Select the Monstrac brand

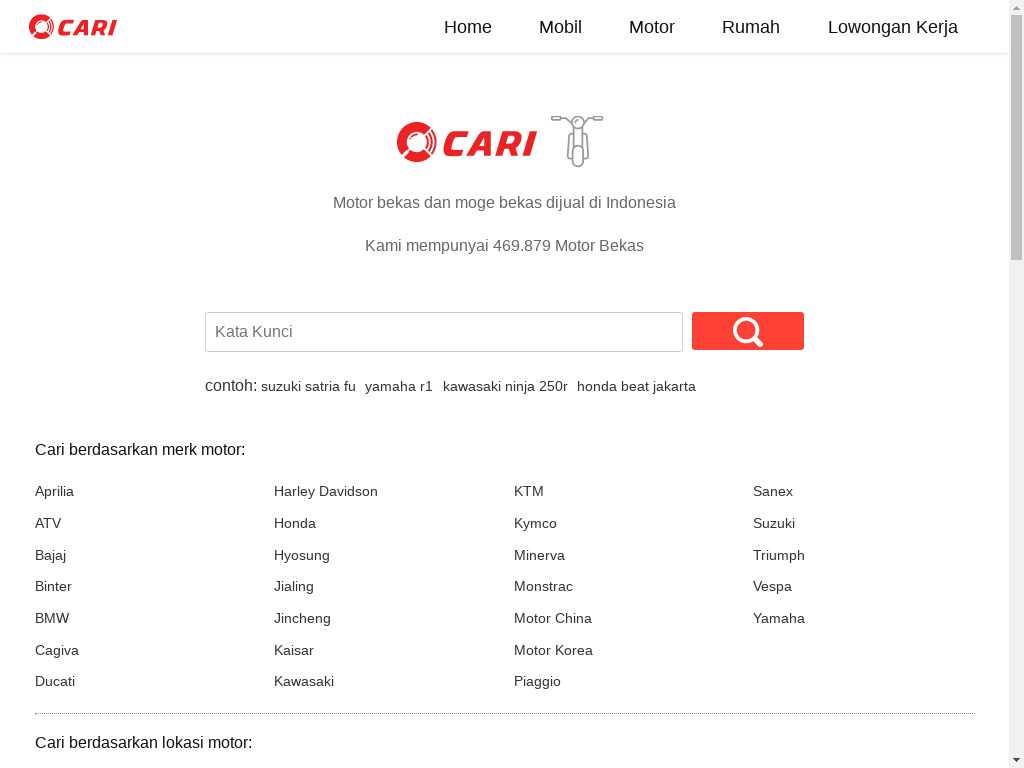pos(543,586)
